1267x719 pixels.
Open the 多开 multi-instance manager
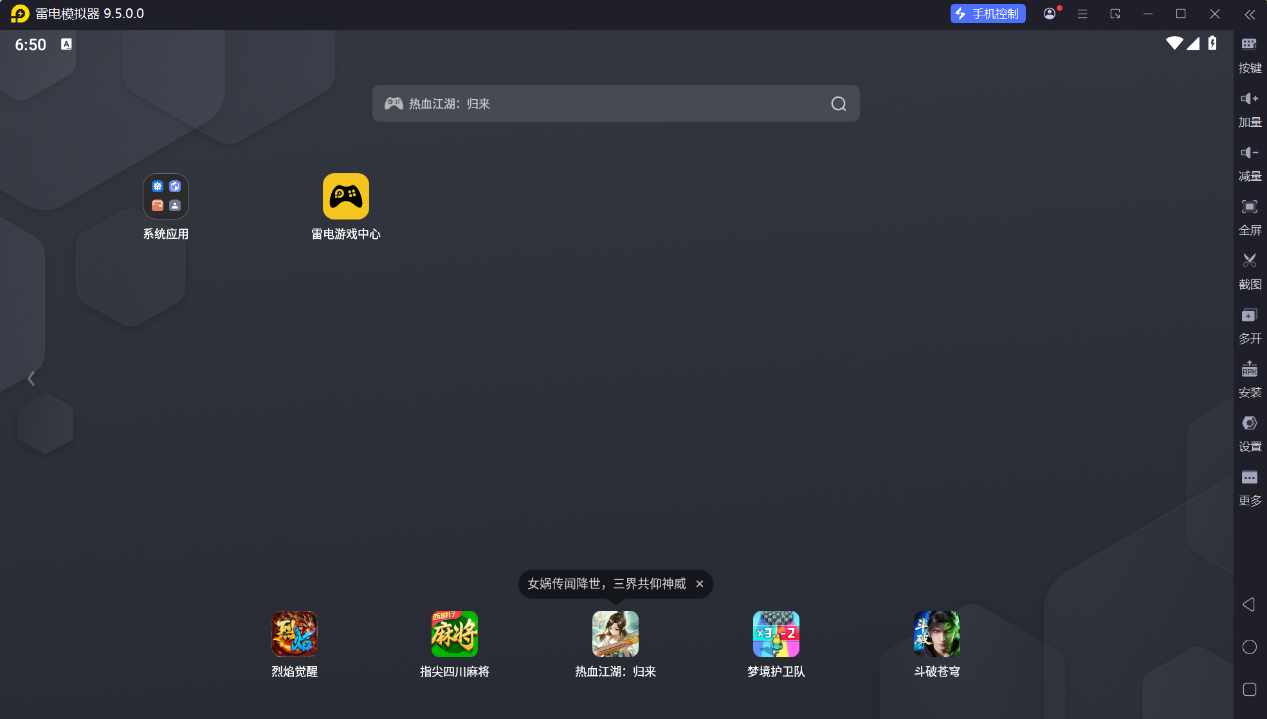(1250, 325)
